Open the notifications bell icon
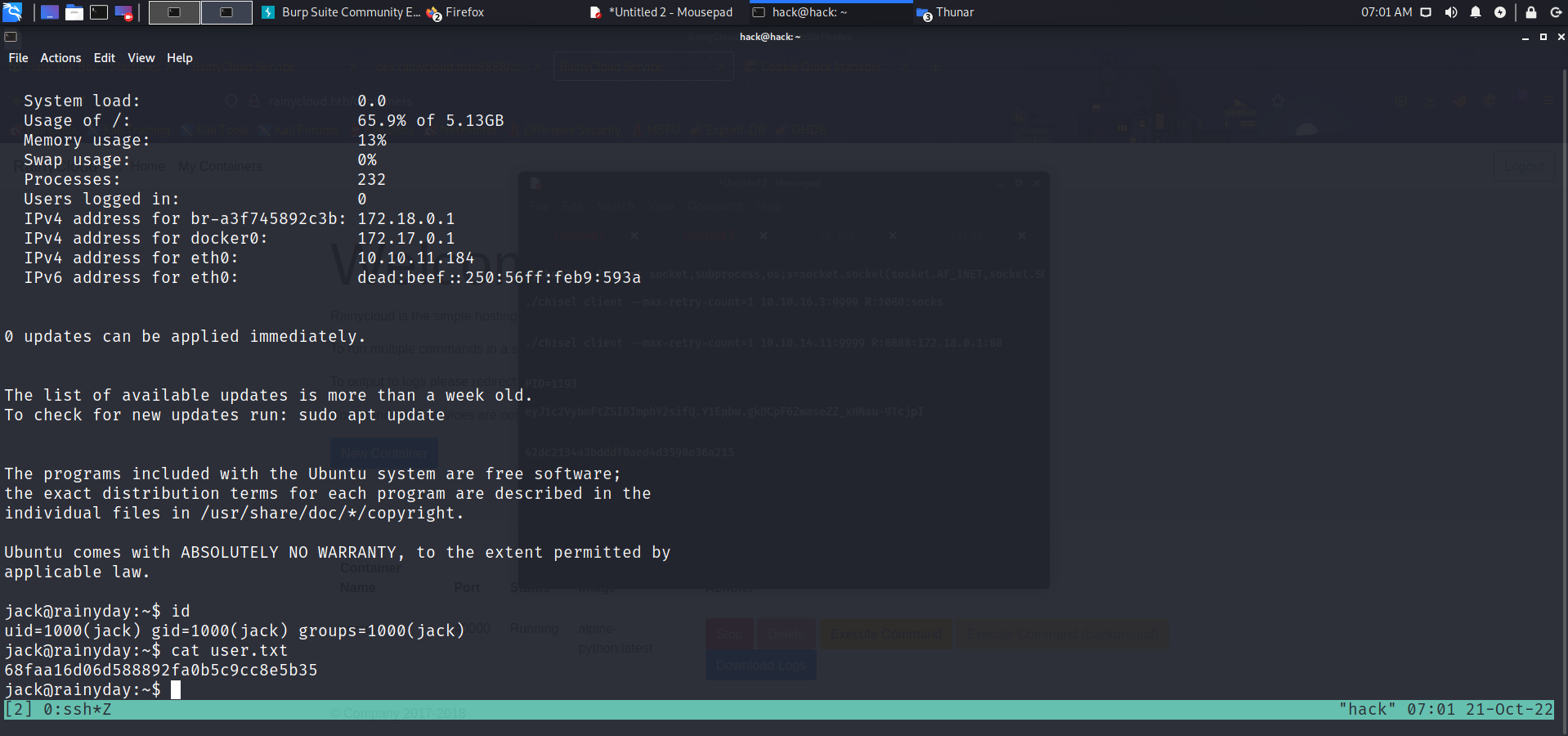Image resolution: width=1568 pixels, height=736 pixels. click(1476, 12)
